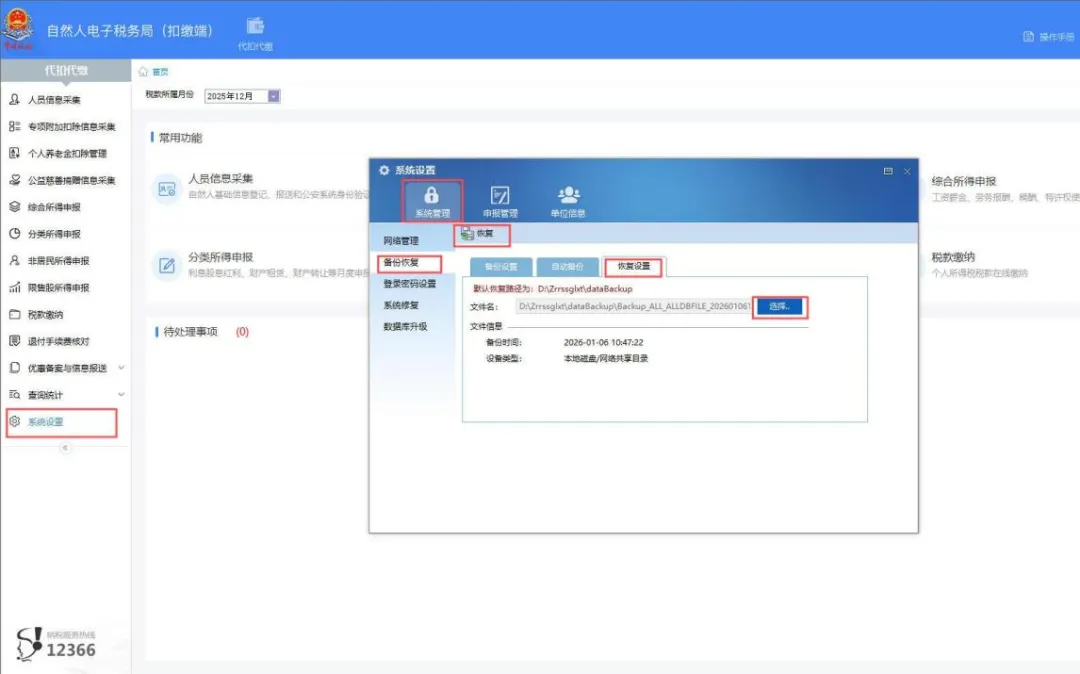This screenshot has height=674, width=1080.
Task: Select the 单位信息 people tab icon
Action: coord(568,201)
